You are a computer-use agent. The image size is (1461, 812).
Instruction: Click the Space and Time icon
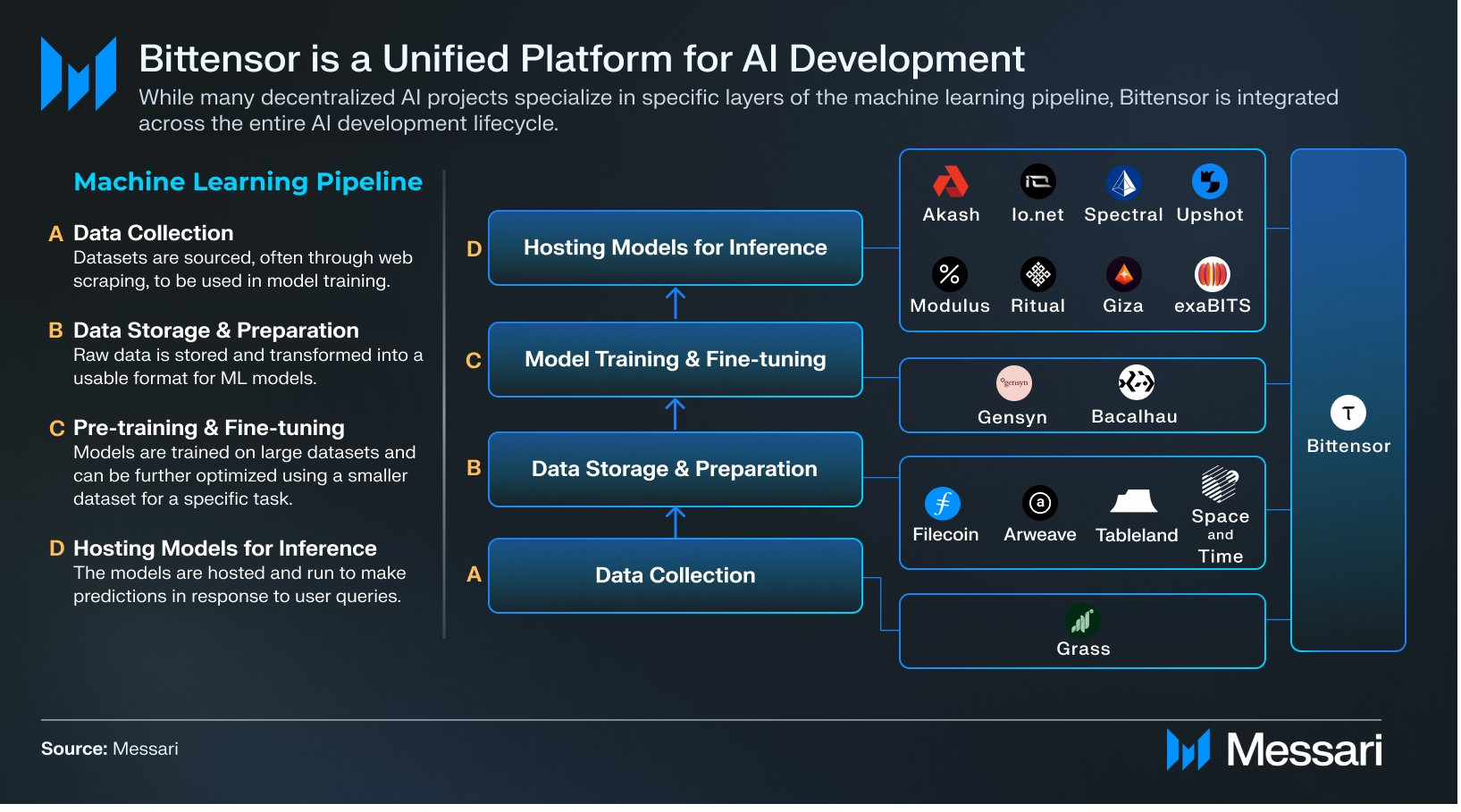1222,485
